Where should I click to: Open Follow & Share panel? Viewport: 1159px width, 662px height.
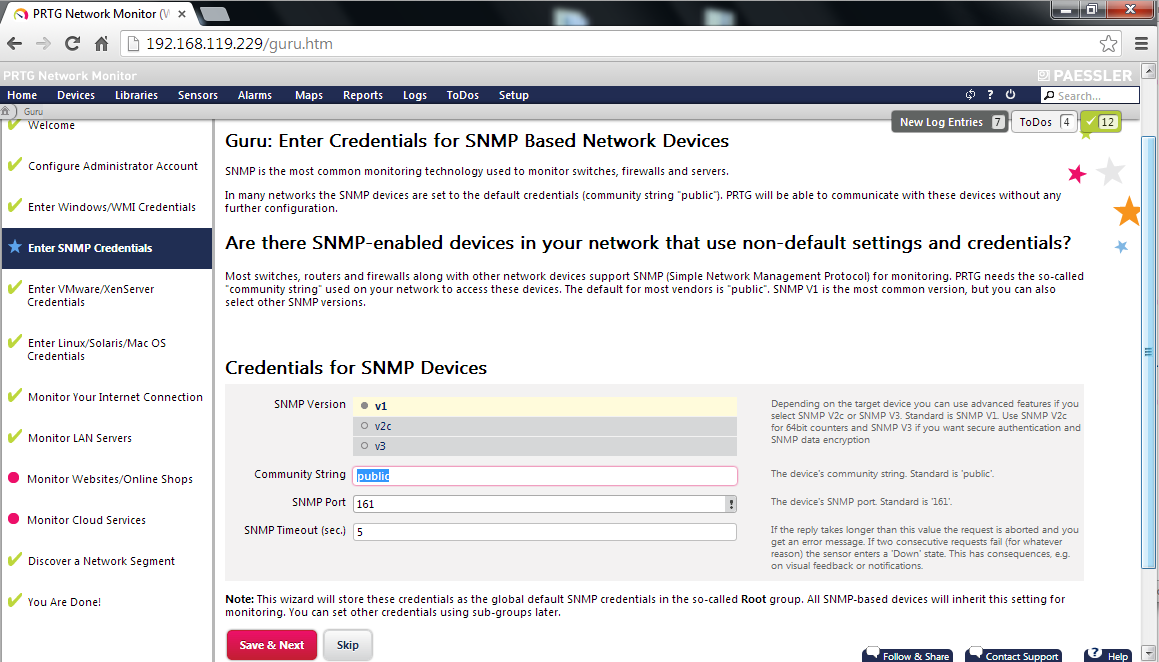click(908, 655)
